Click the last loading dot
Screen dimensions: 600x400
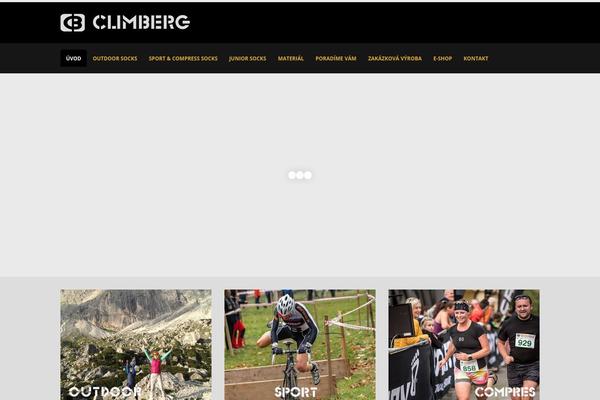(x=308, y=175)
